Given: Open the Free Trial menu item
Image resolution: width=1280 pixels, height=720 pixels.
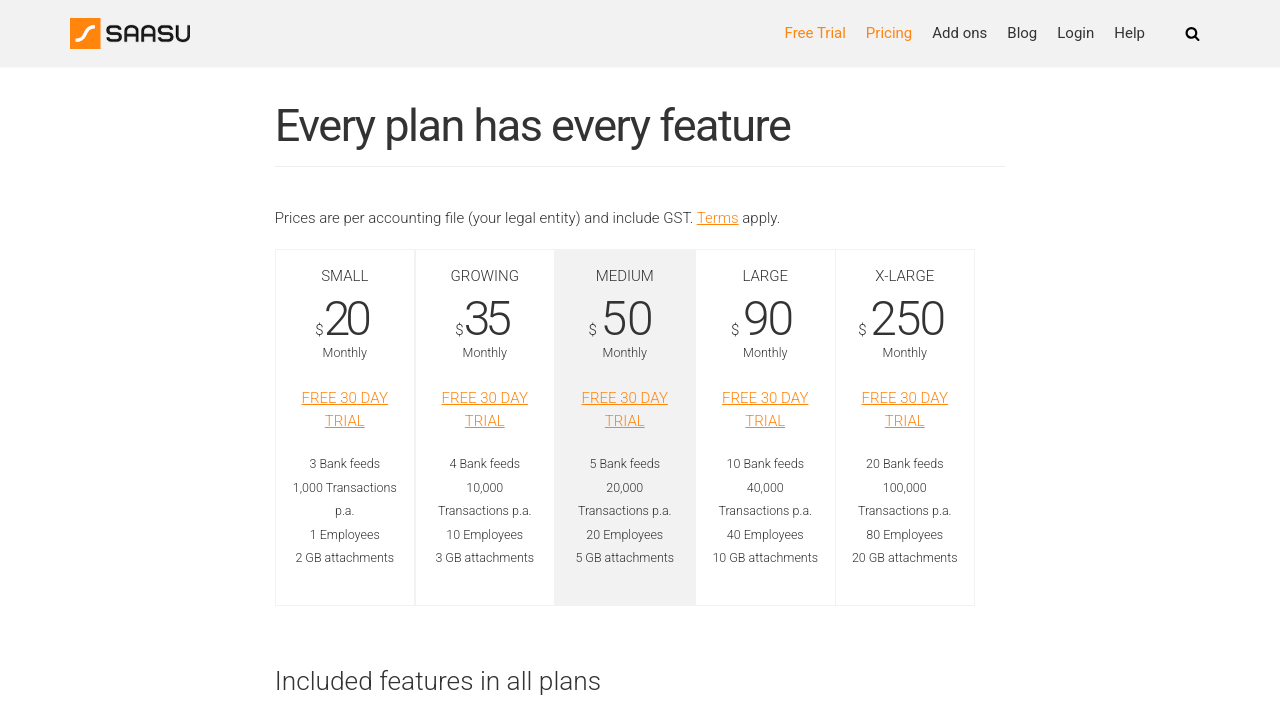Looking at the screenshot, I should (815, 33).
